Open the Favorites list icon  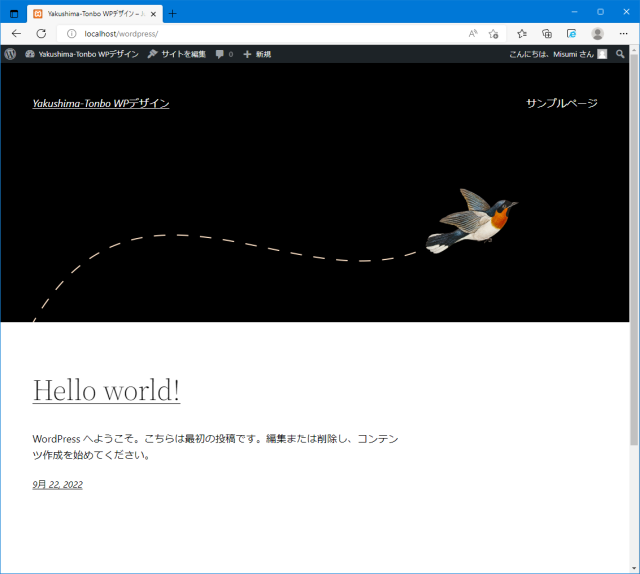[x=522, y=33]
